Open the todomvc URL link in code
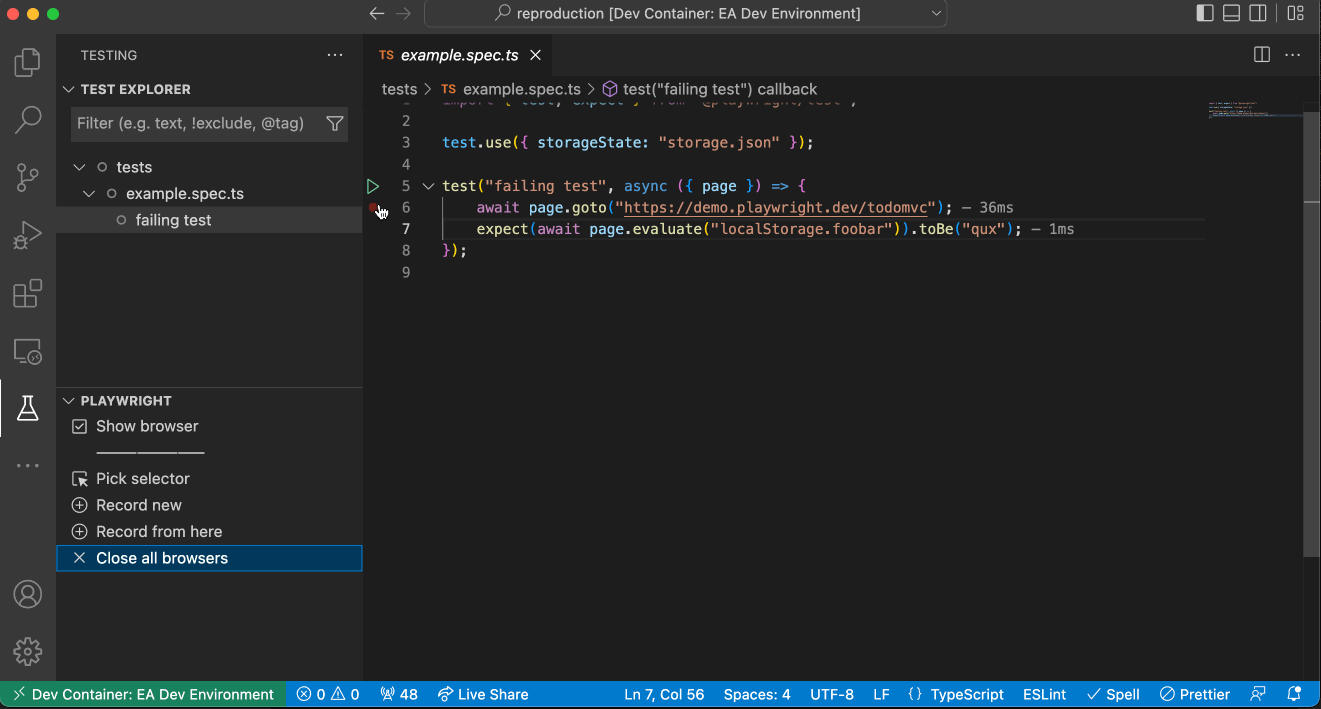Screen dimensions: 1321x709 coord(778,207)
